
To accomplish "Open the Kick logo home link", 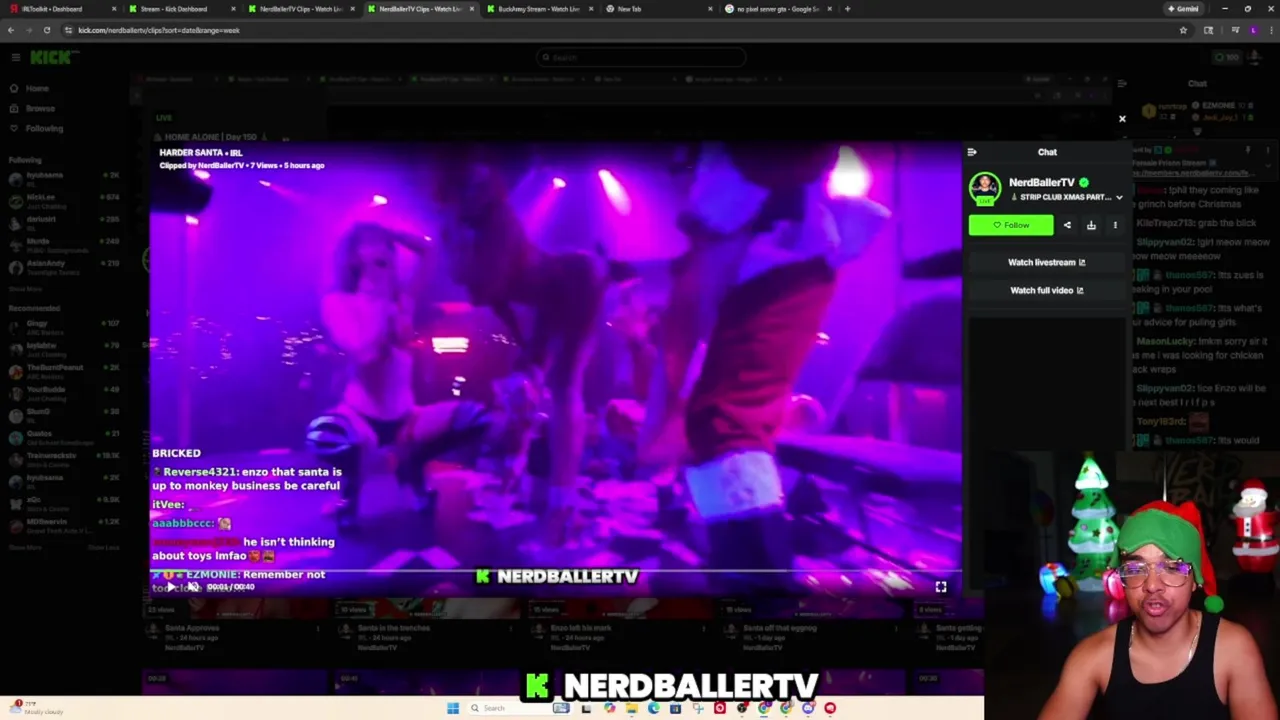I will [50, 57].
